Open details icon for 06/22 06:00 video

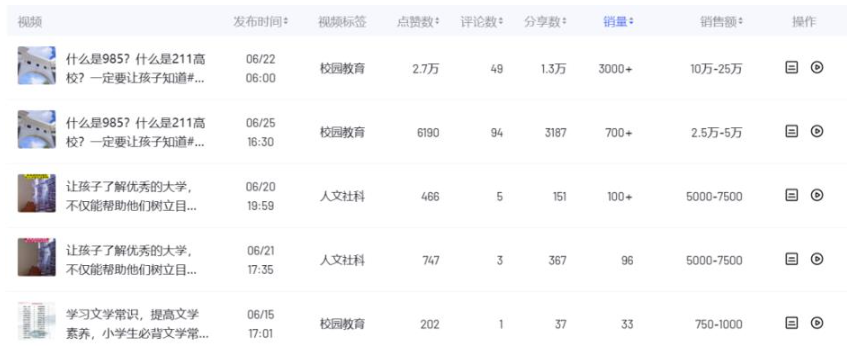pos(791,68)
